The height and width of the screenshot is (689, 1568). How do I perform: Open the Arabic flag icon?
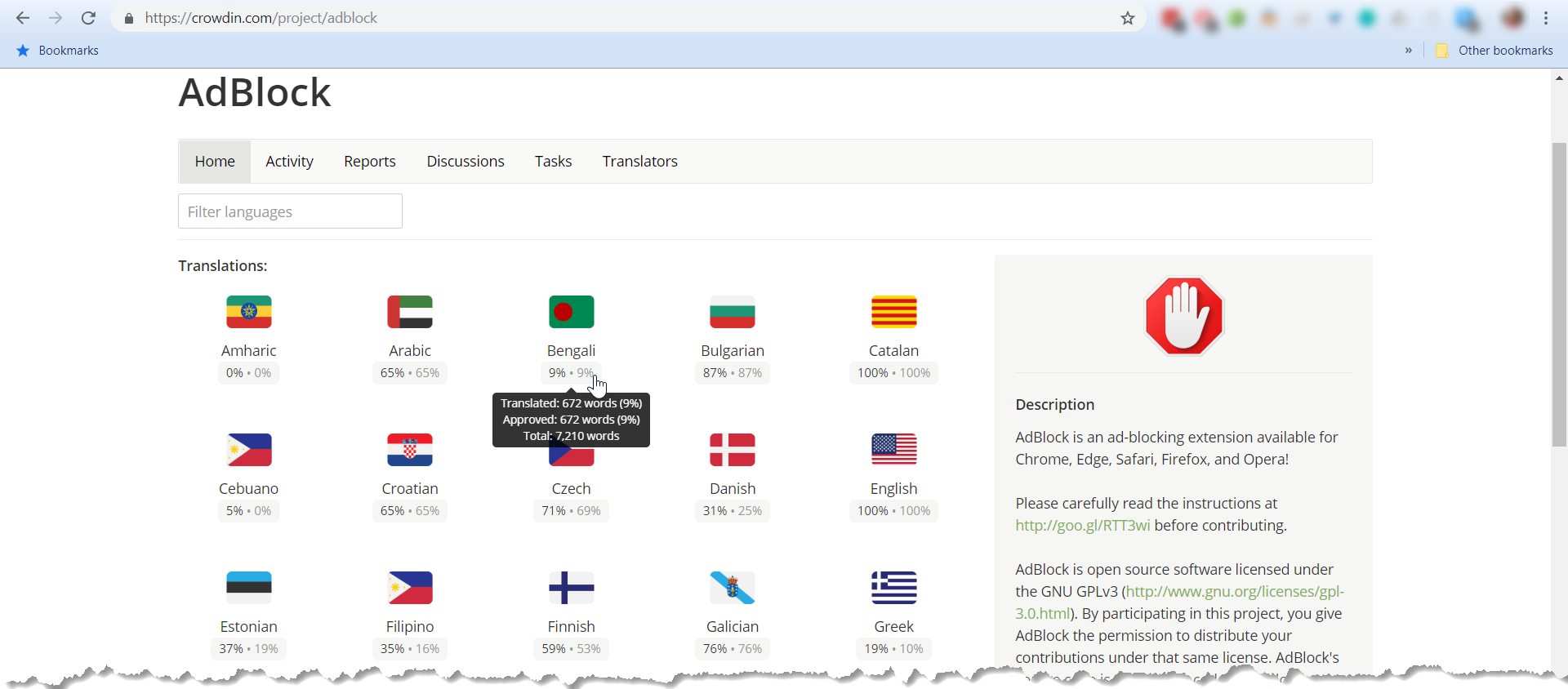tap(410, 312)
